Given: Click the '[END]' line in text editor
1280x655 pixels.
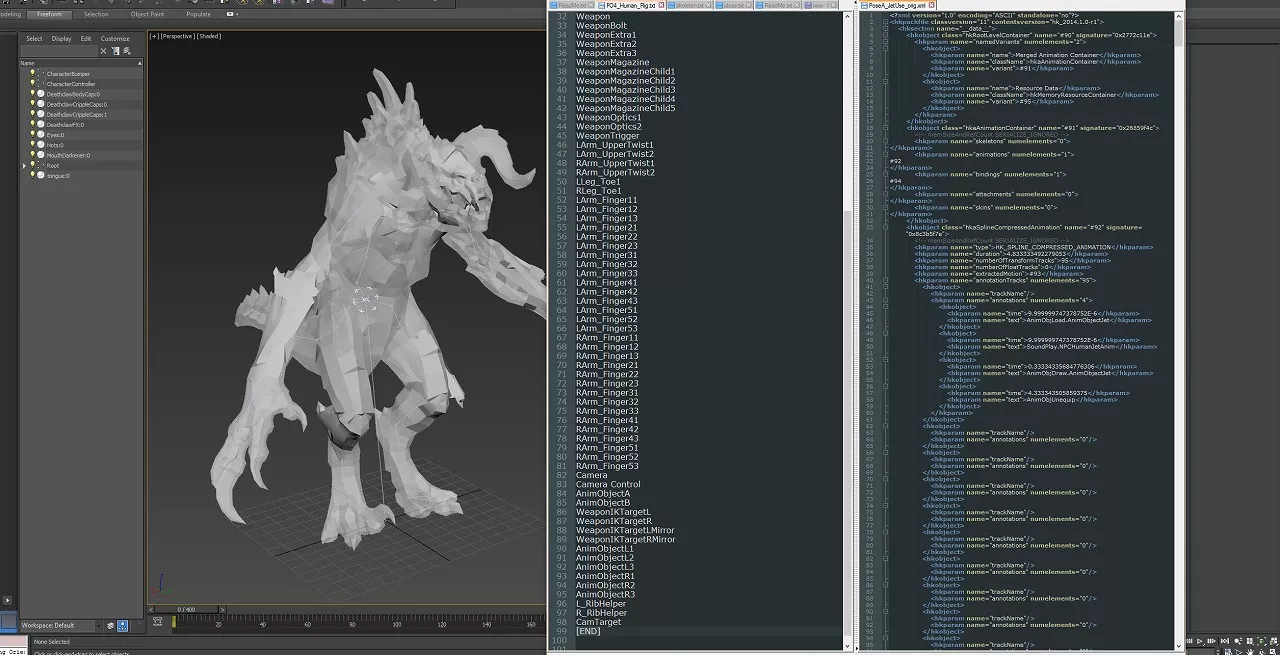Looking at the screenshot, I should click(x=588, y=631).
